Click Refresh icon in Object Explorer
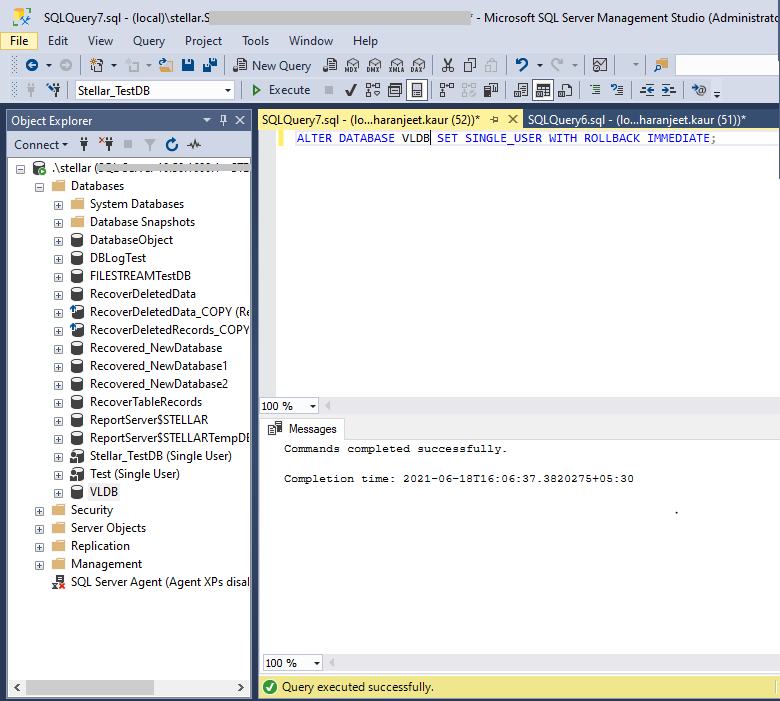Screen dimensions: 780x701 tap(172, 145)
